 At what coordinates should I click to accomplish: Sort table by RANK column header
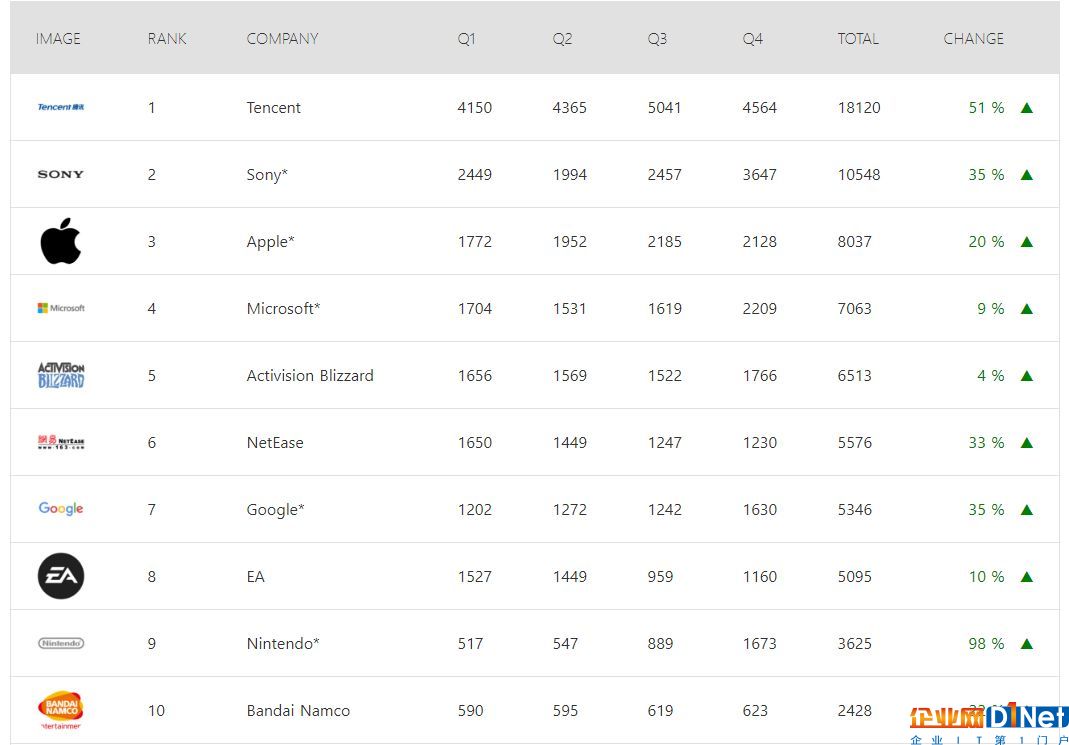(167, 39)
